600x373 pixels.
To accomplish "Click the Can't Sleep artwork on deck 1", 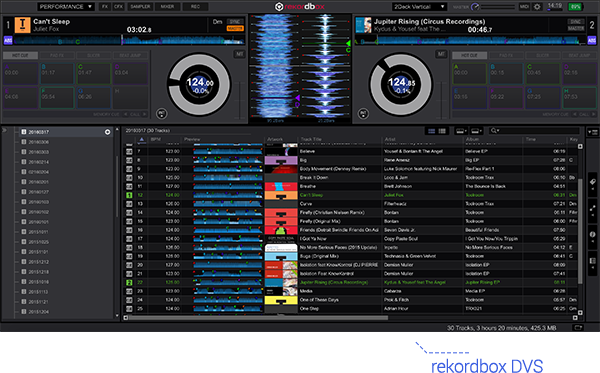I will click(22, 24).
